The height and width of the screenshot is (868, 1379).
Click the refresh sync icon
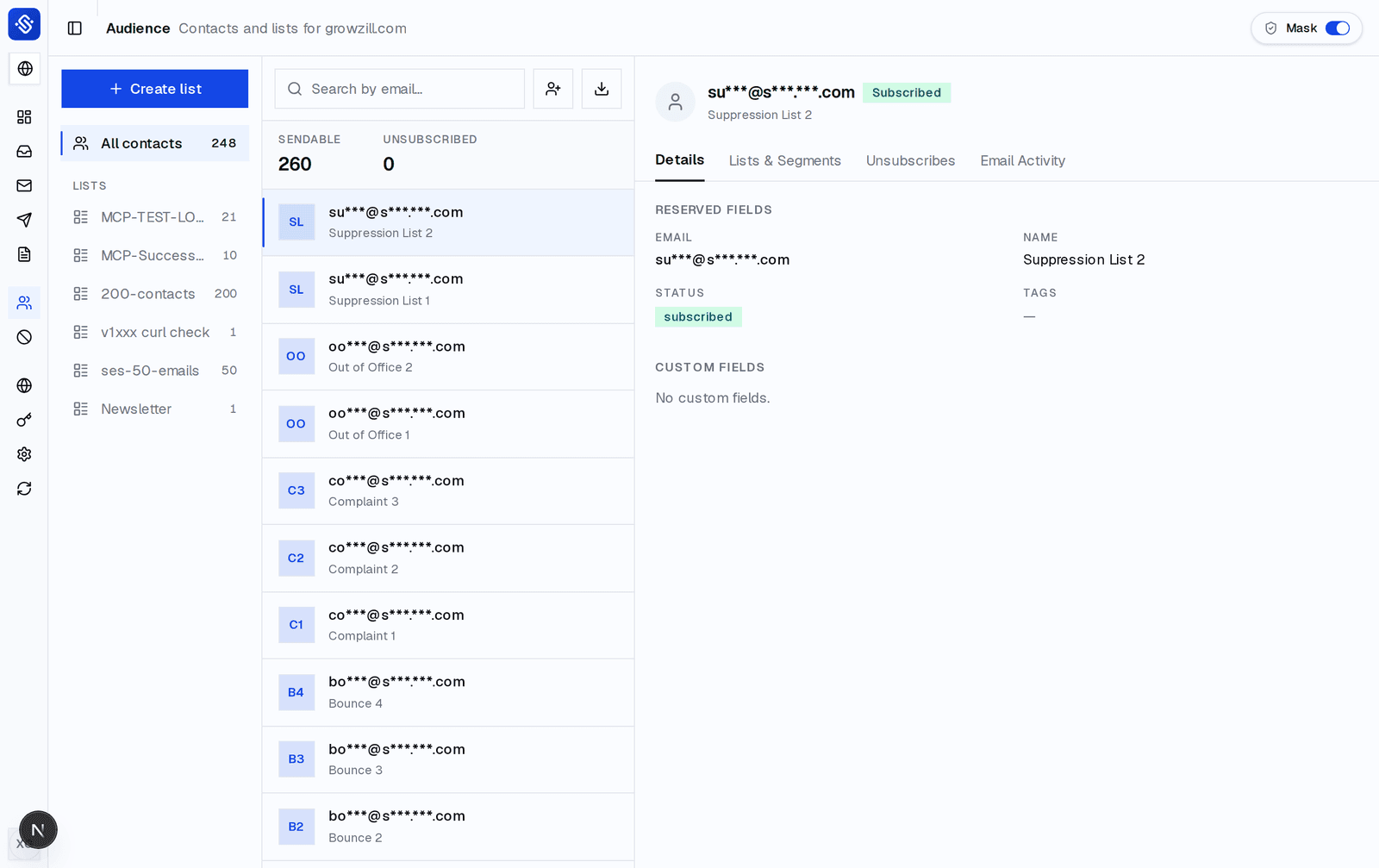click(24, 489)
